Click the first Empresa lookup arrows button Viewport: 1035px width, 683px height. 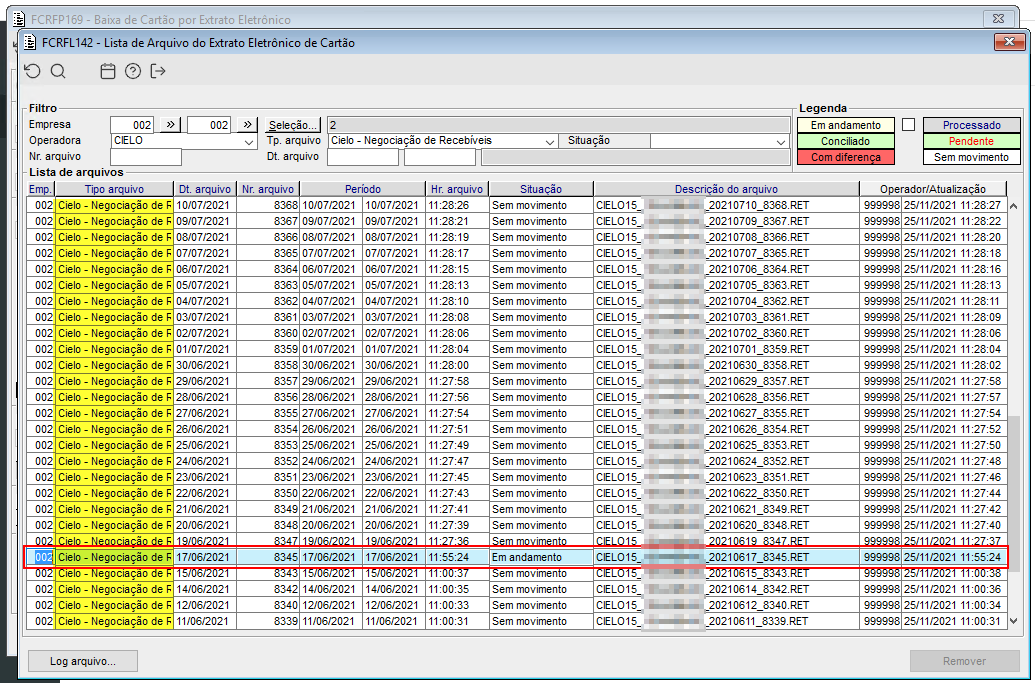click(170, 125)
